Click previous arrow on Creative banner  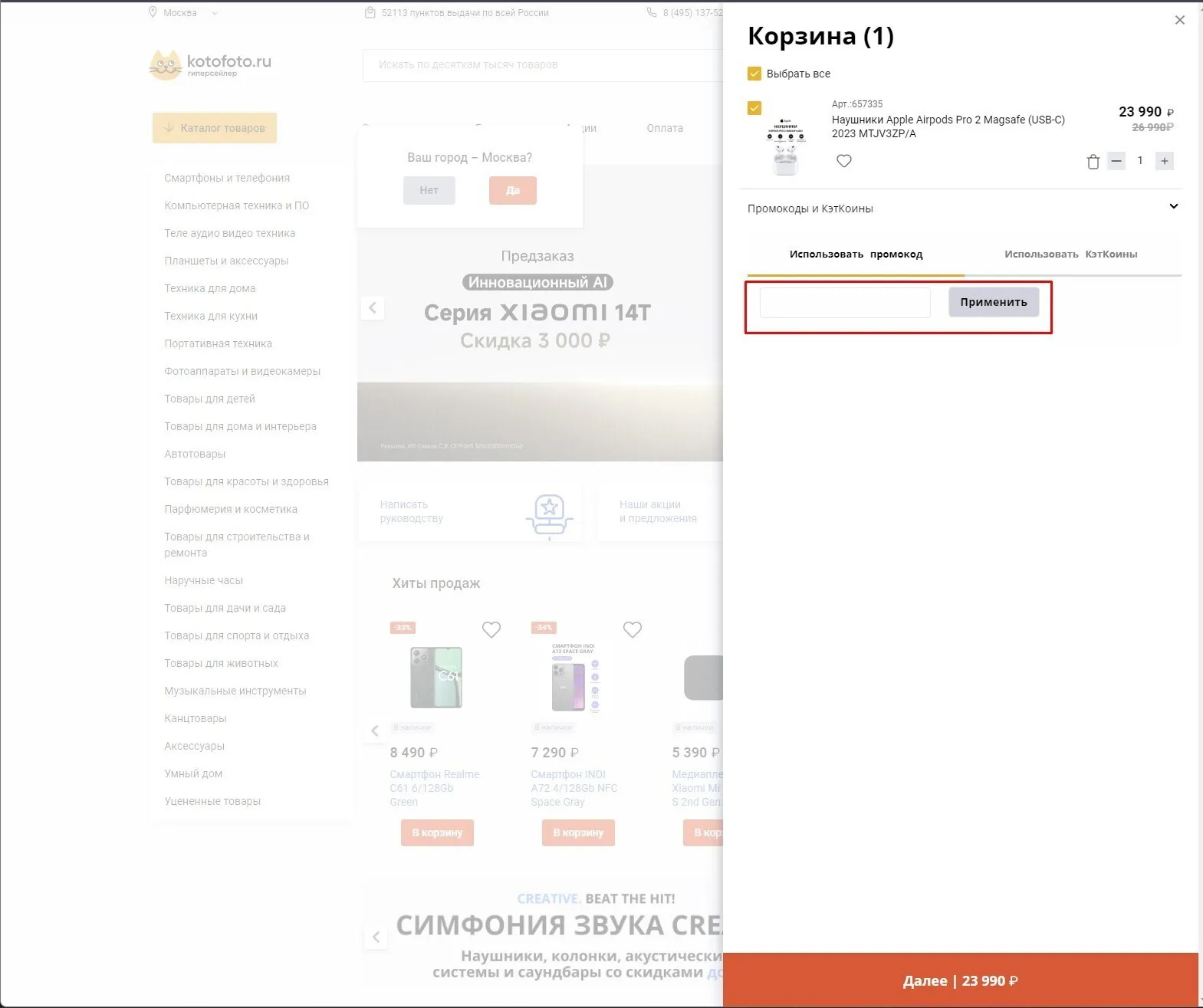click(x=376, y=937)
